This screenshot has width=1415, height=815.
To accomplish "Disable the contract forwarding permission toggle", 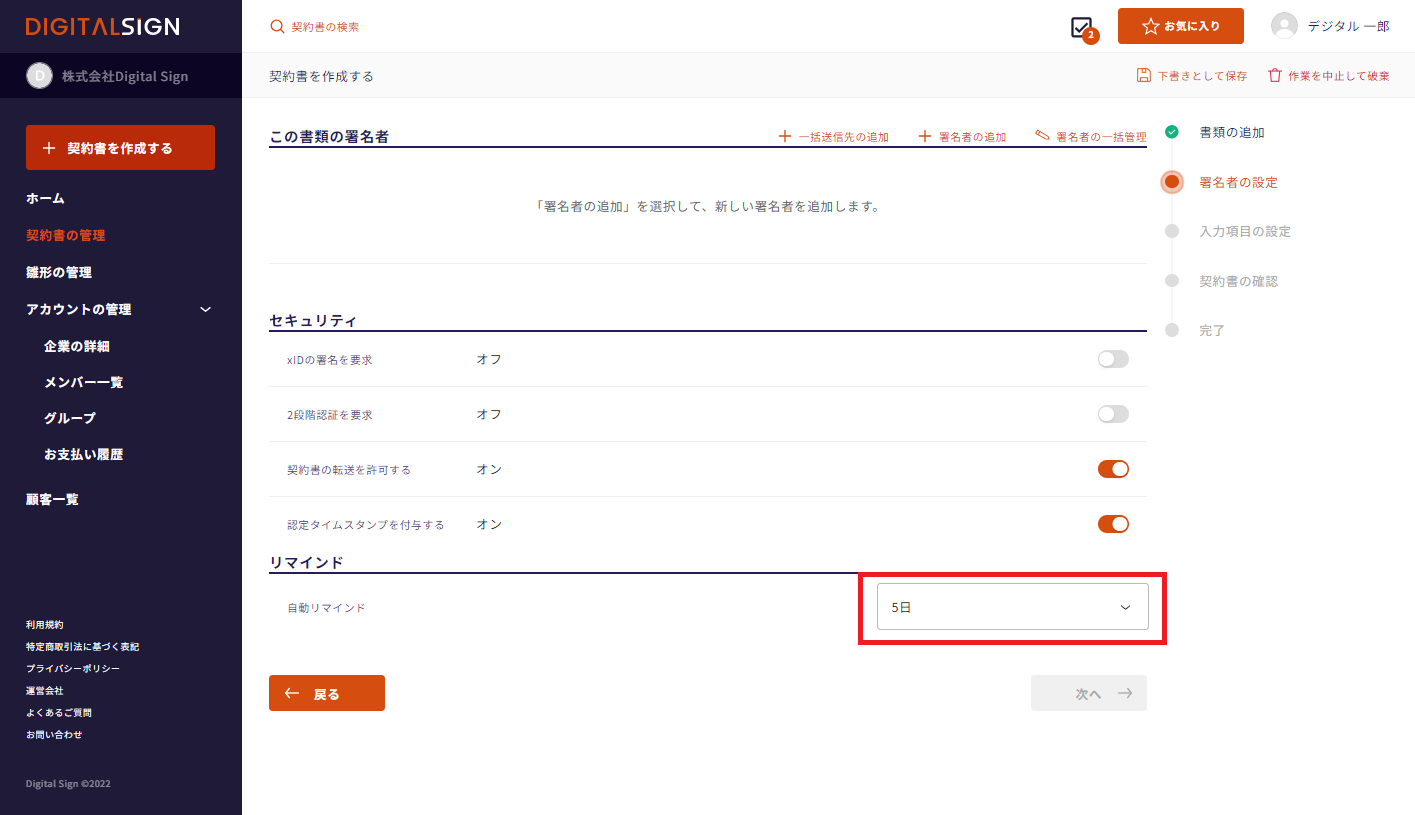I will click(1112, 469).
